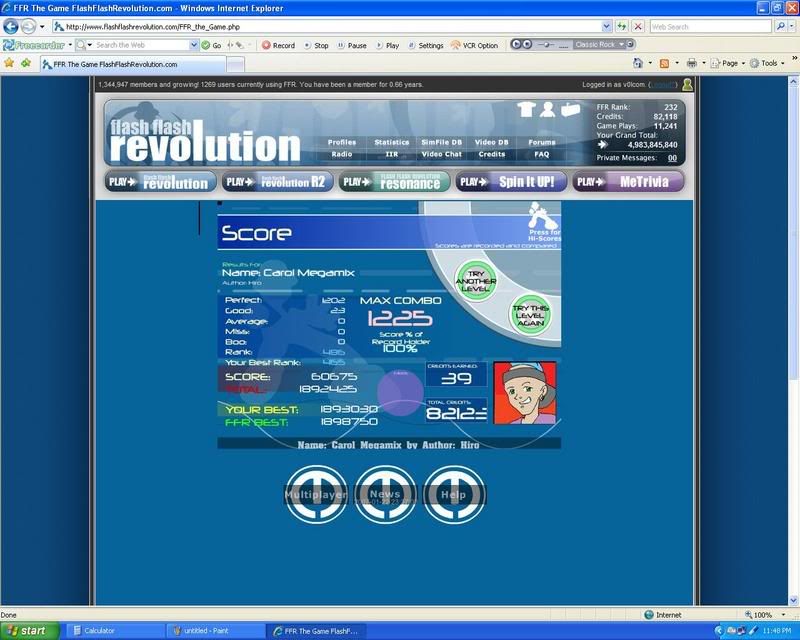Click the Web Search input box
The image size is (800, 640).
[x=710, y=27]
